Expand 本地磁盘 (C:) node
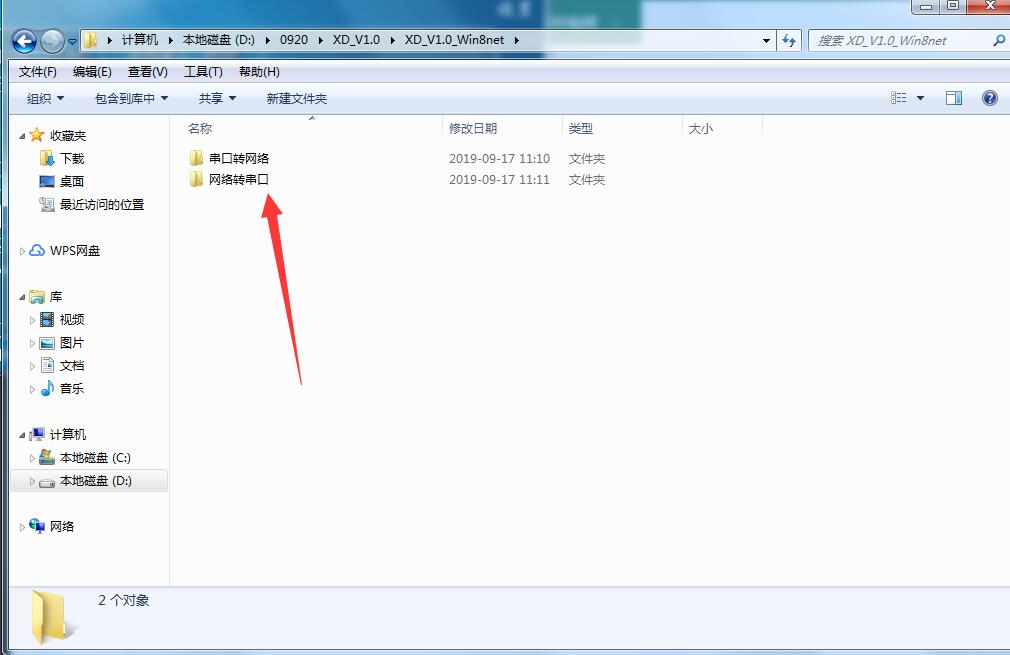This screenshot has height=655, width=1010. [32, 459]
